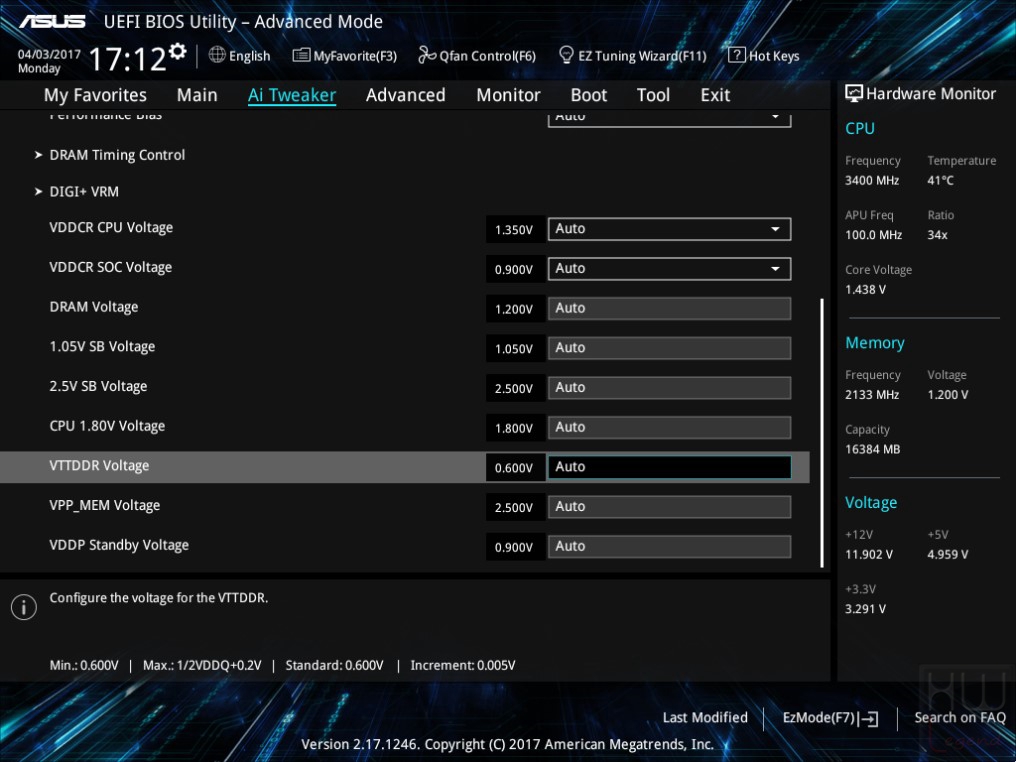Click MyFavorite(F3) button label
The width and height of the screenshot is (1016, 762).
point(355,56)
